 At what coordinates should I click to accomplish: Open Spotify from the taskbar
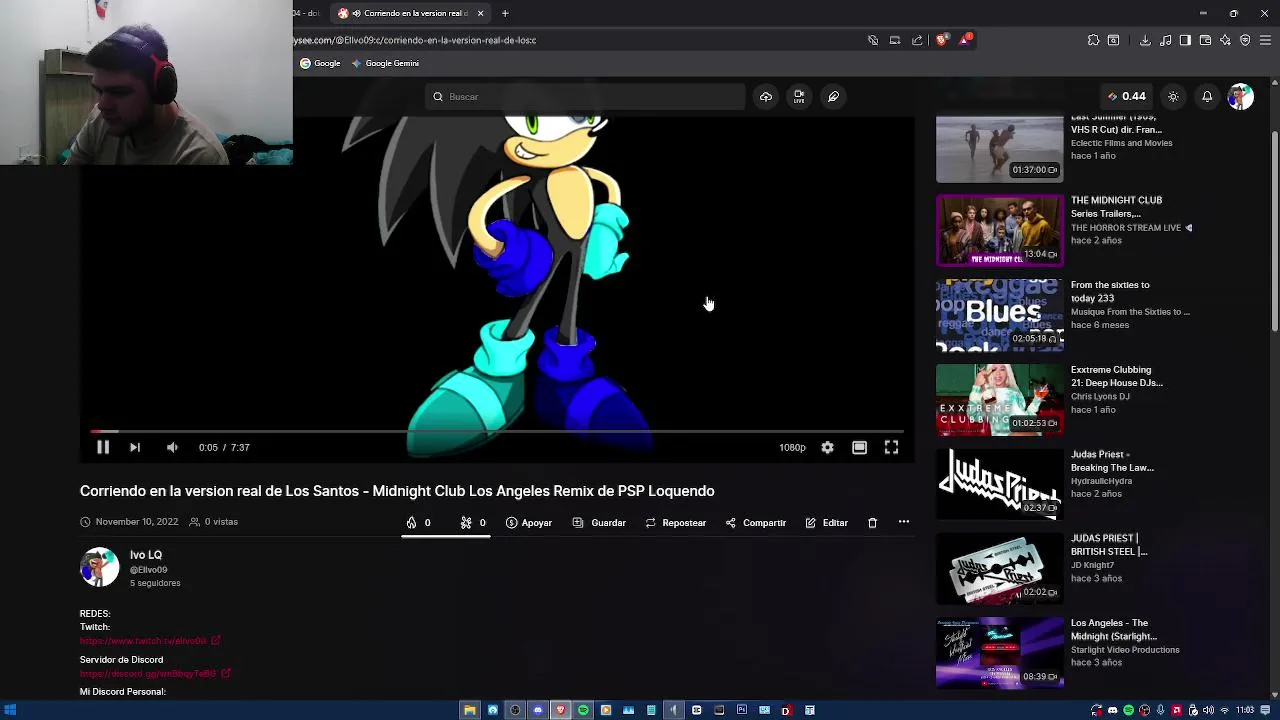(x=583, y=710)
